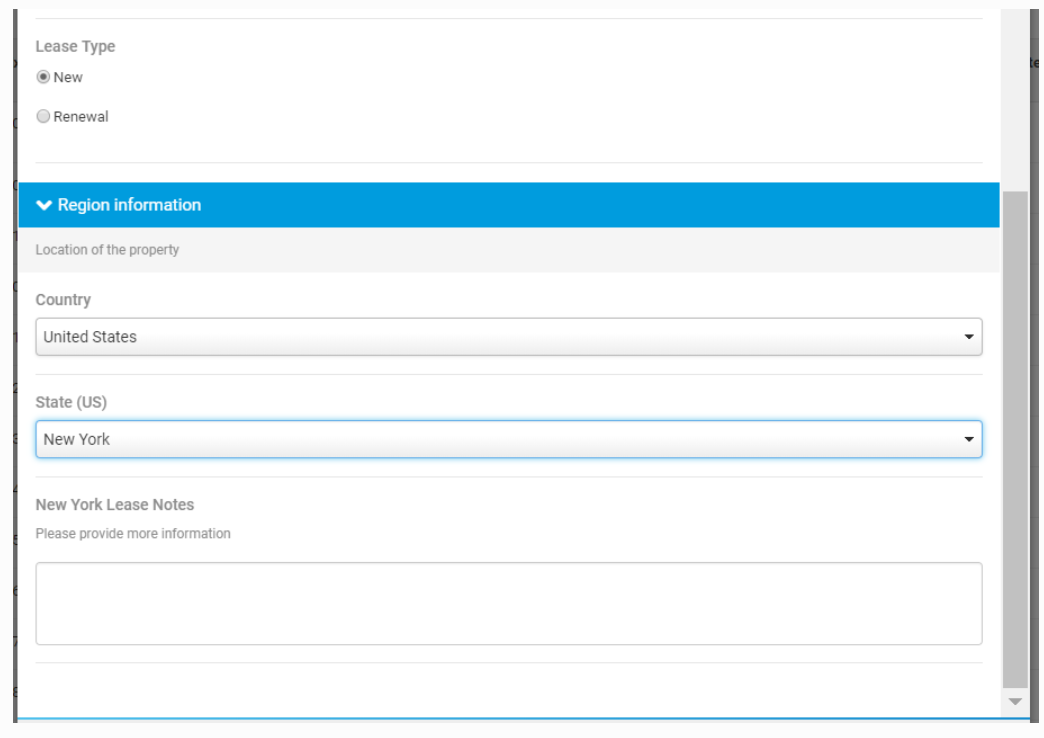Click "Please provide more information" helper text
This screenshot has width=1044, height=738.
[133, 534]
